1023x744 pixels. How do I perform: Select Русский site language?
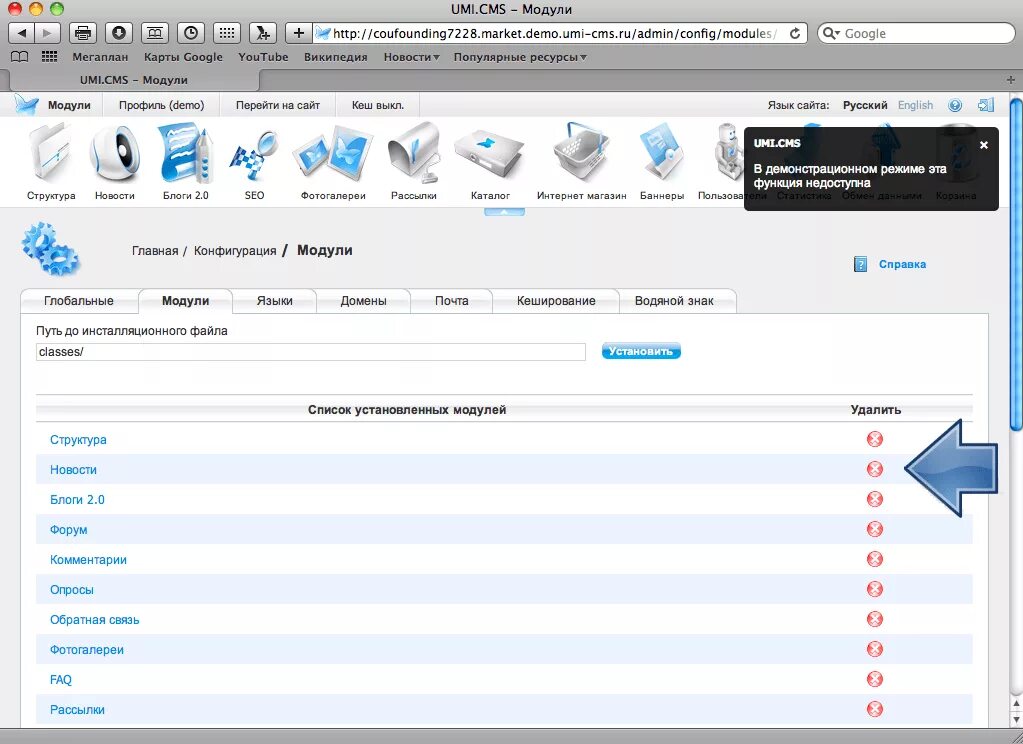pyautogui.click(x=865, y=105)
